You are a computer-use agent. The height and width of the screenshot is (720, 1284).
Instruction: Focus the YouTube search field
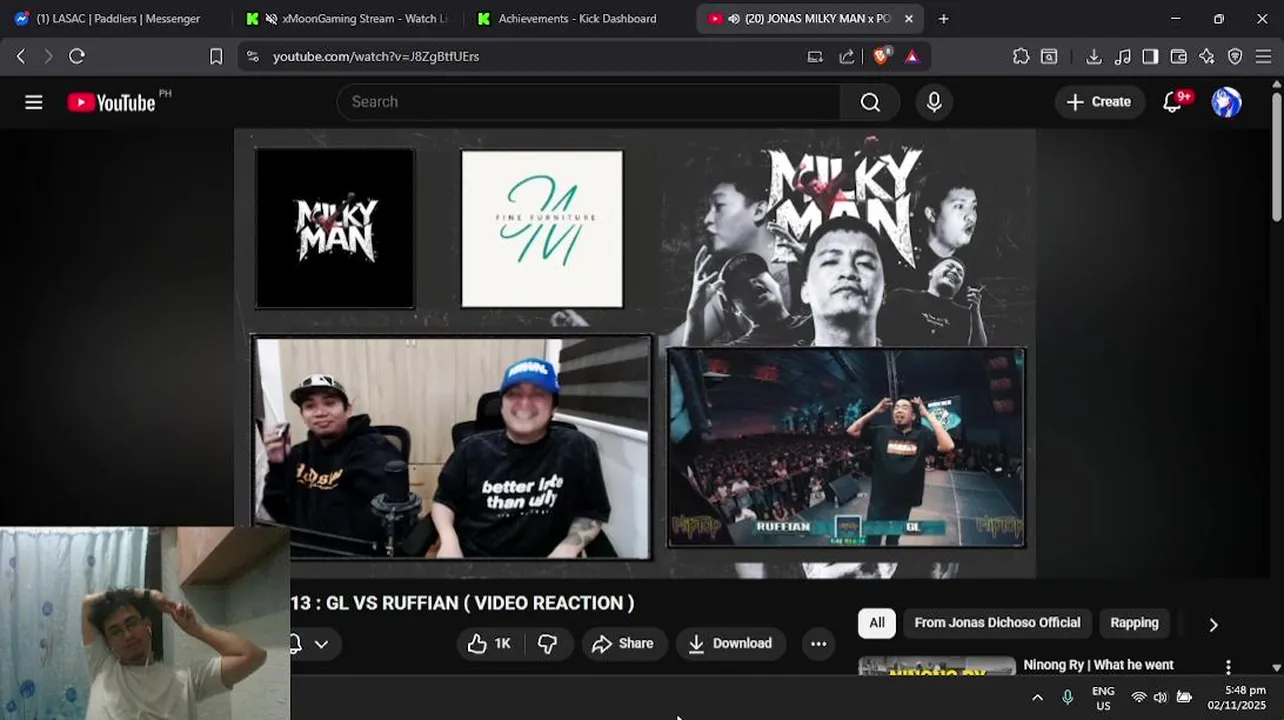pos(590,102)
